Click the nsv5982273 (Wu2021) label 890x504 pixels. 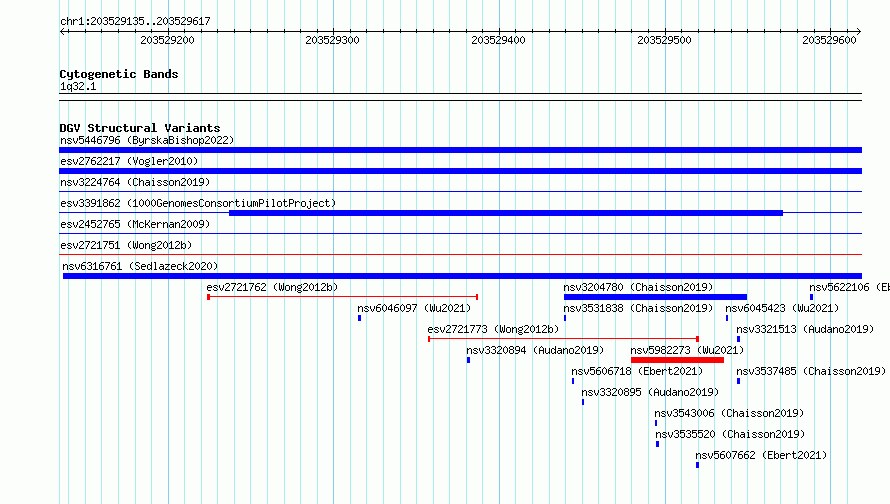[x=687, y=350]
